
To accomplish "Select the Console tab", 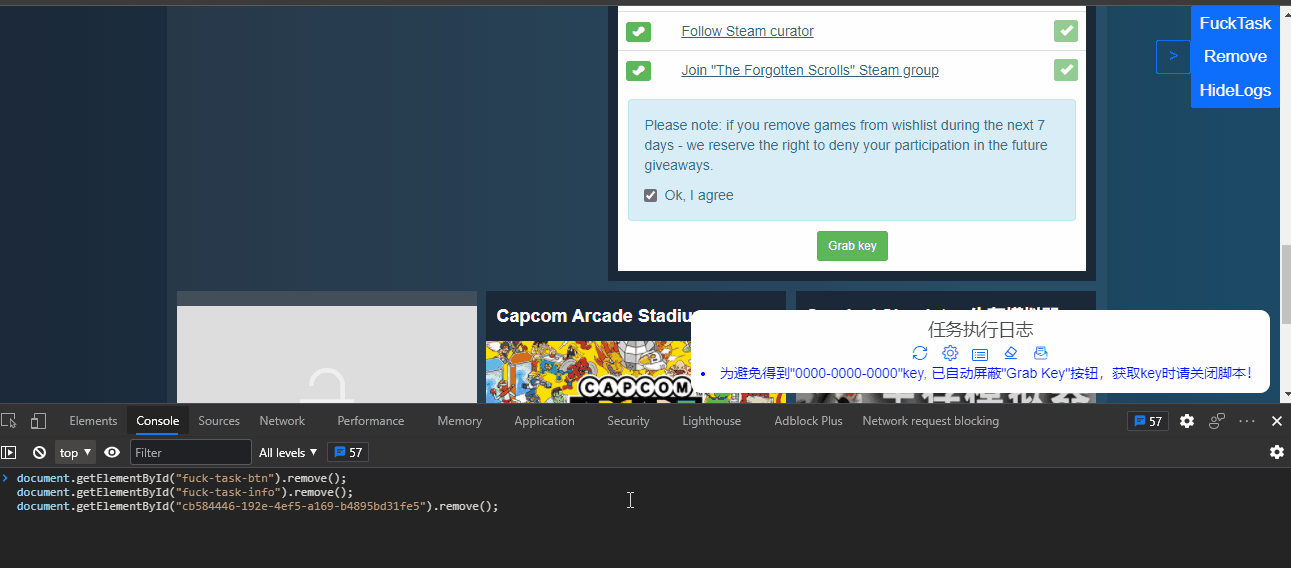I will (x=157, y=421).
